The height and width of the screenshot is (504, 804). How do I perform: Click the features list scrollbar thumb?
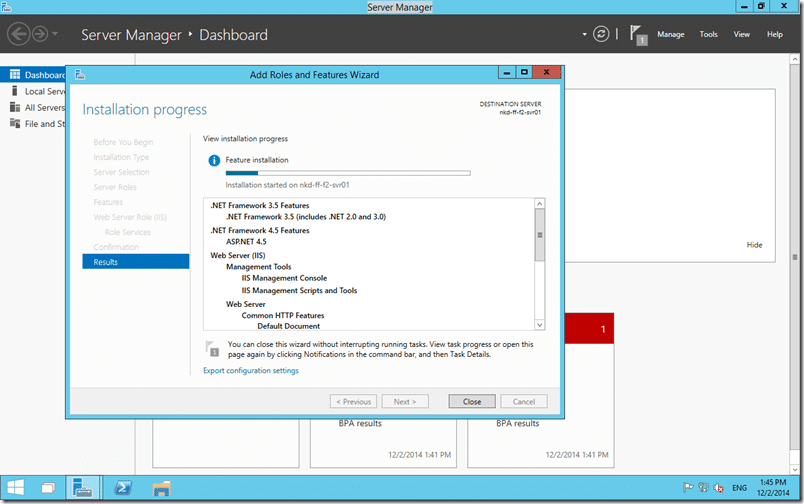coord(539,235)
